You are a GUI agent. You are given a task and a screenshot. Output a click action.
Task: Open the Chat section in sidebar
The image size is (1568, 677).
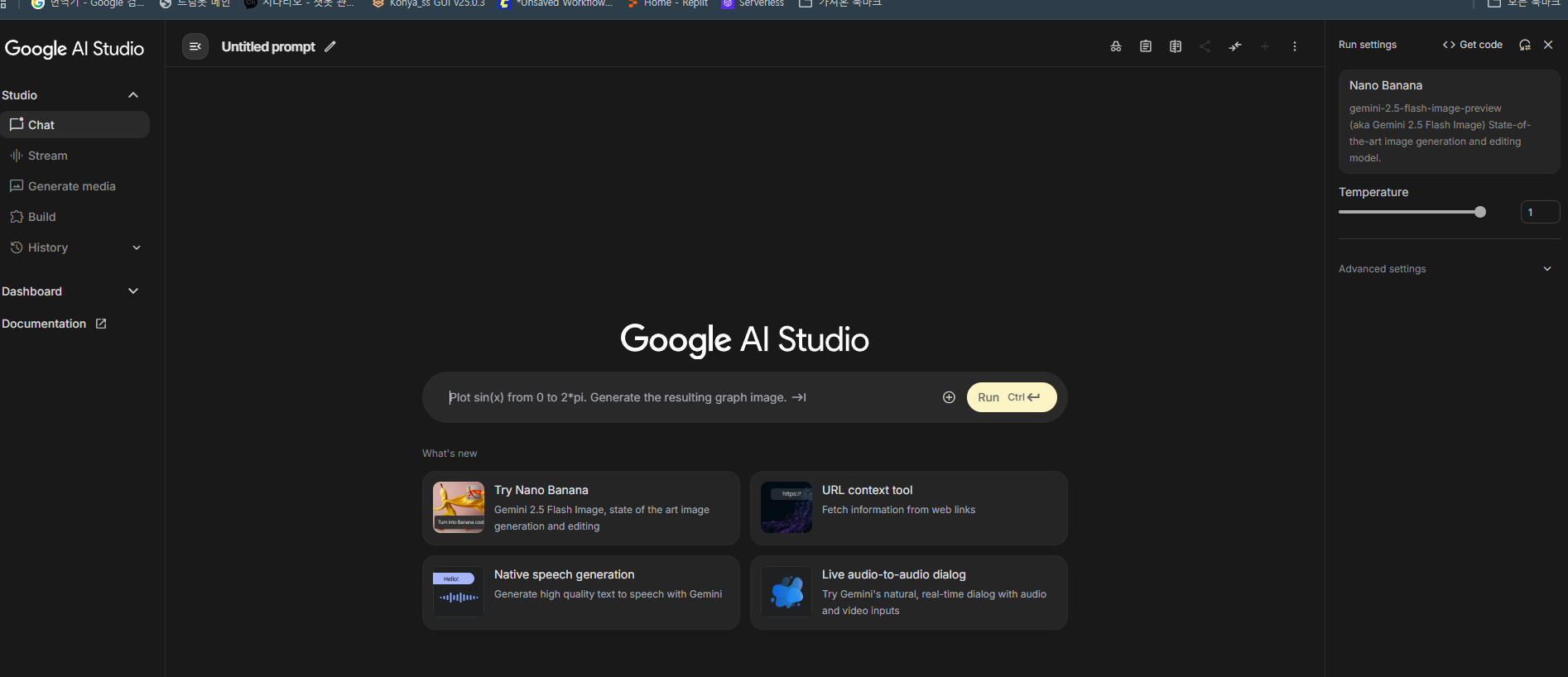[x=75, y=125]
